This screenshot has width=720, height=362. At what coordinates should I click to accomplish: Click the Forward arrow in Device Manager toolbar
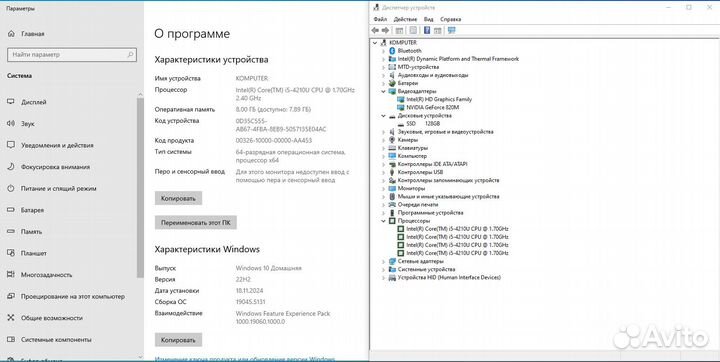(x=385, y=30)
